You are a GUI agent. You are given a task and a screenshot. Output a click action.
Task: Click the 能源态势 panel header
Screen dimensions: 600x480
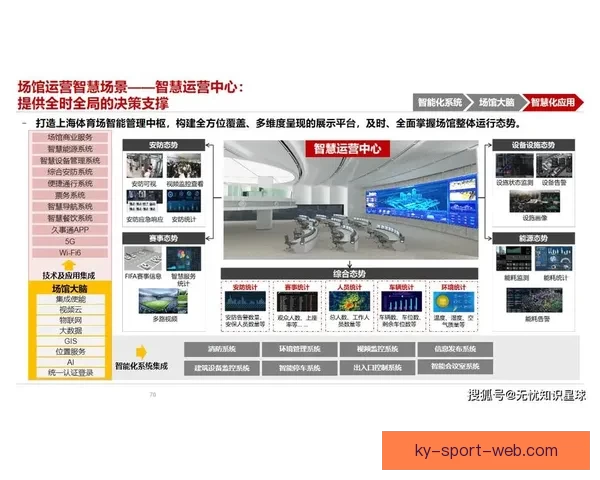[x=533, y=238]
